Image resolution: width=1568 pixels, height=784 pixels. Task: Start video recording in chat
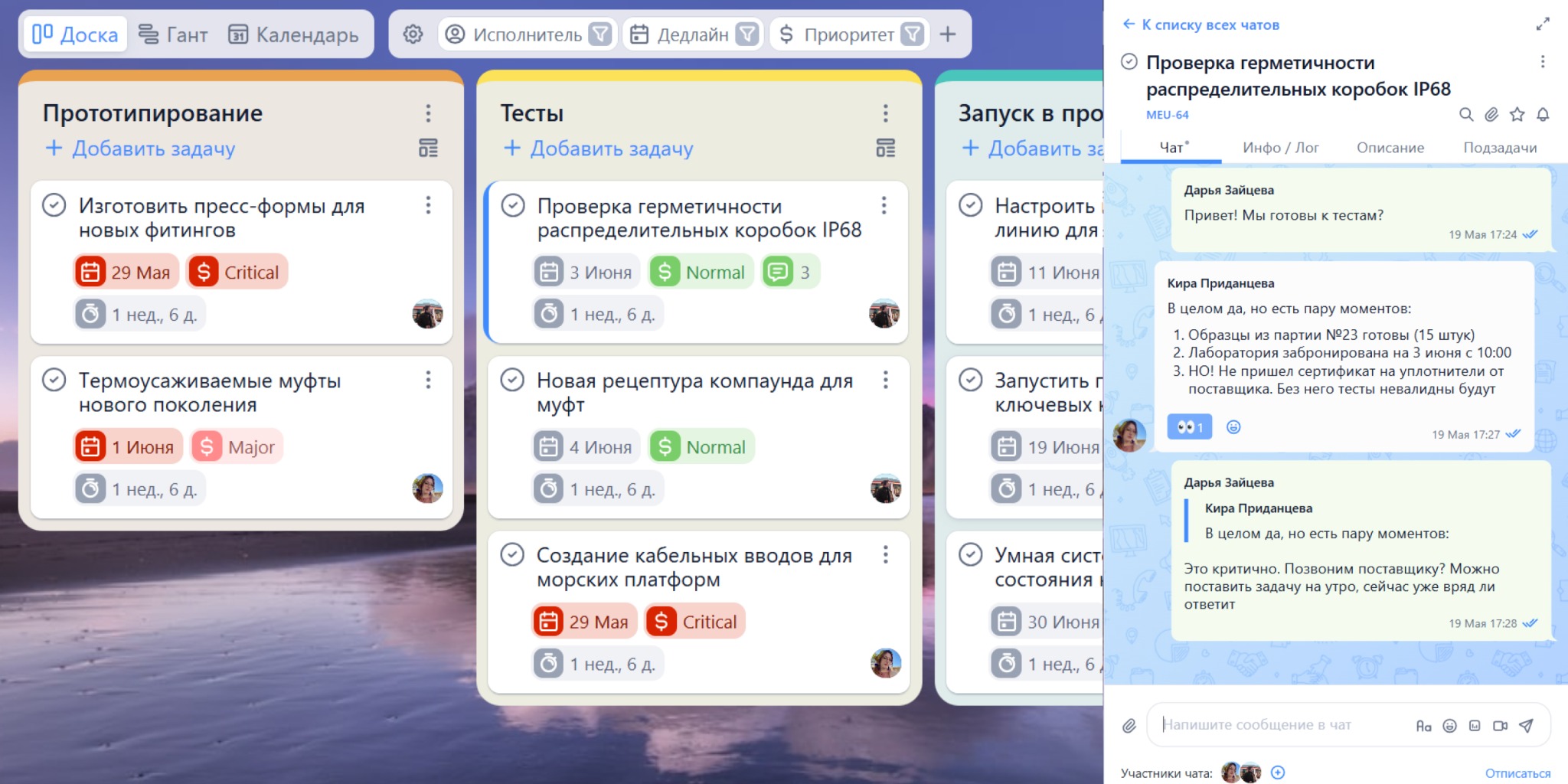[x=1501, y=726]
